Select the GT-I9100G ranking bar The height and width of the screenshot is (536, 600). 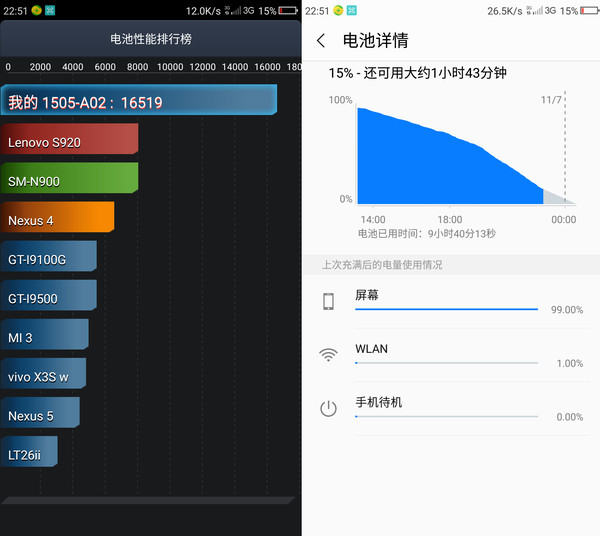(49, 256)
